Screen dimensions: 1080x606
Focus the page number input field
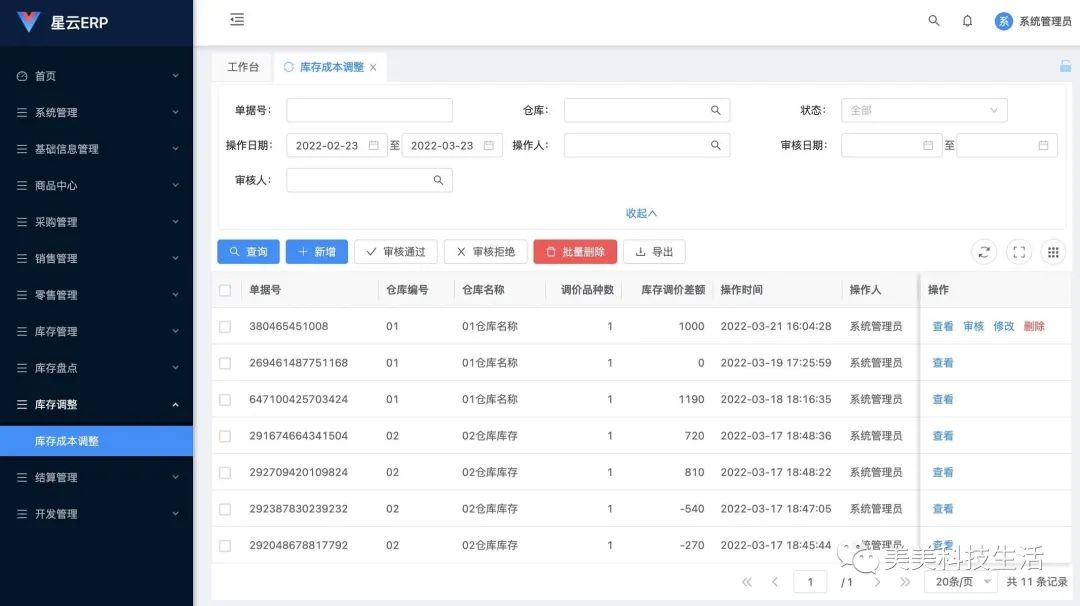coord(810,582)
